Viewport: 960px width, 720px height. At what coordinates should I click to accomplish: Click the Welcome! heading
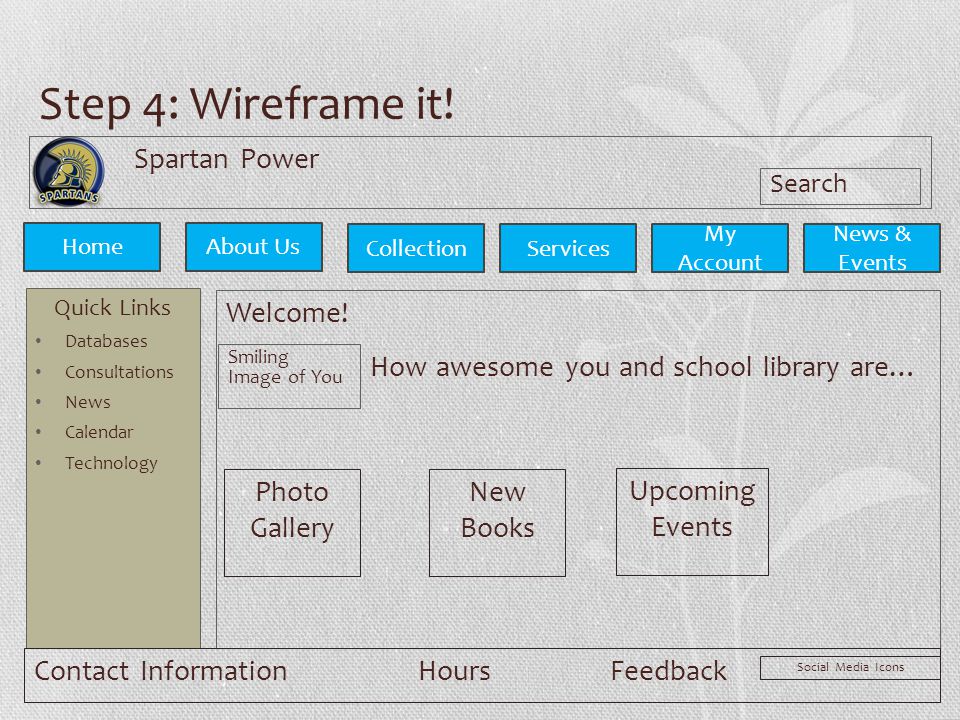[287, 313]
